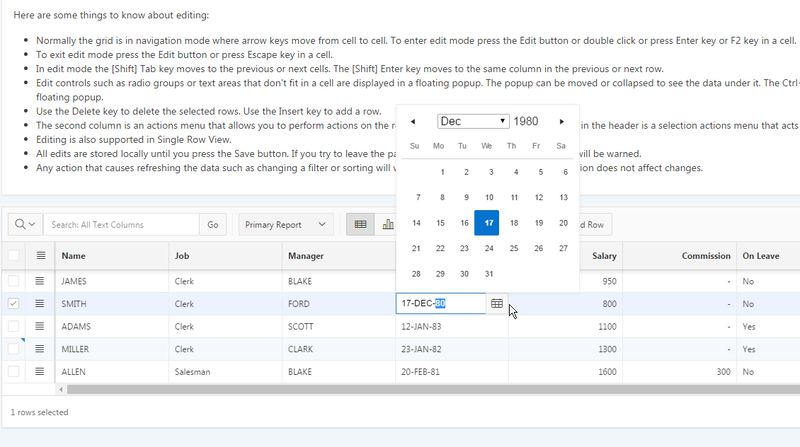Go to next month in calendar
Viewport: 800px width, 447px height.
pyautogui.click(x=562, y=121)
